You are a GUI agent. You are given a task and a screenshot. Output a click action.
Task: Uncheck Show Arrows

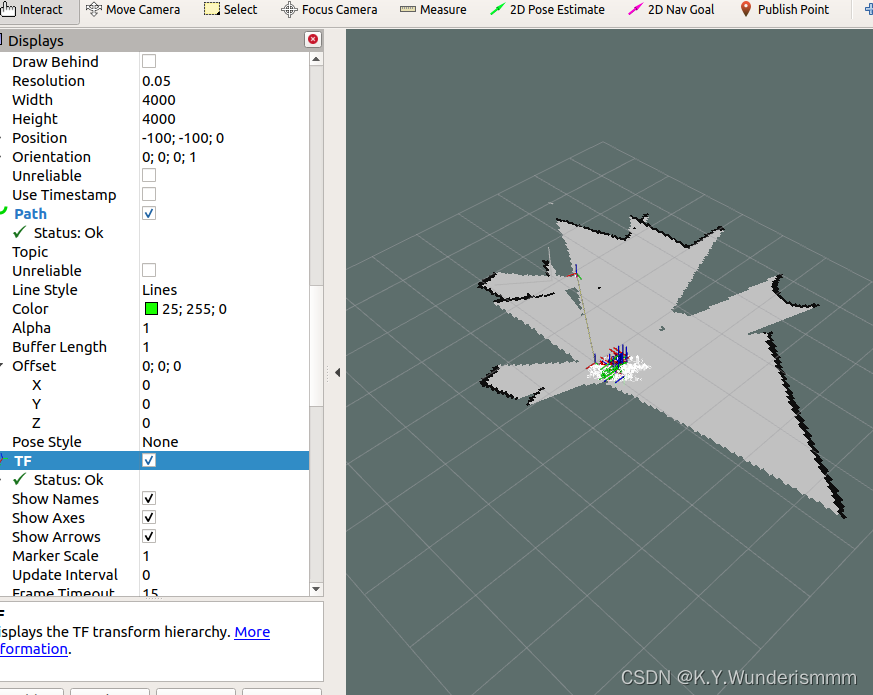(149, 536)
